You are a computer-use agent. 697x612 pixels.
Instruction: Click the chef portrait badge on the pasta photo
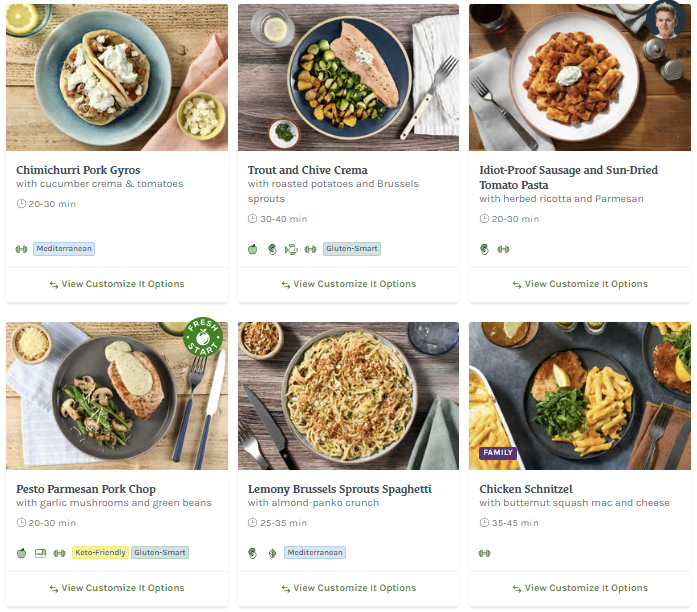[662, 20]
